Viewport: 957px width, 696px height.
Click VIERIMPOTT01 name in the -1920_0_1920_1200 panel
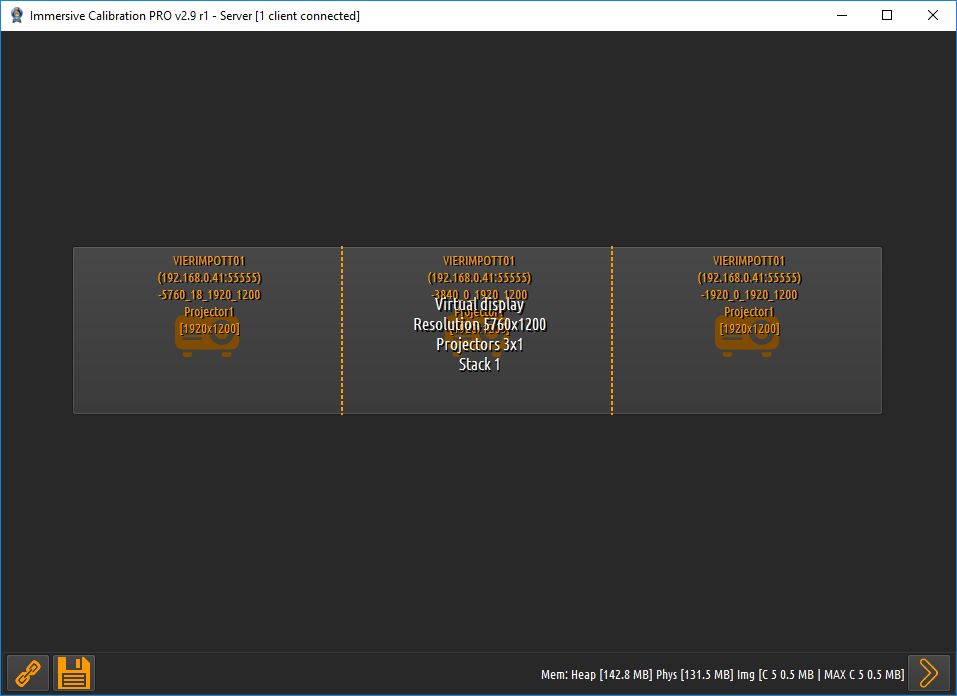(749, 261)
